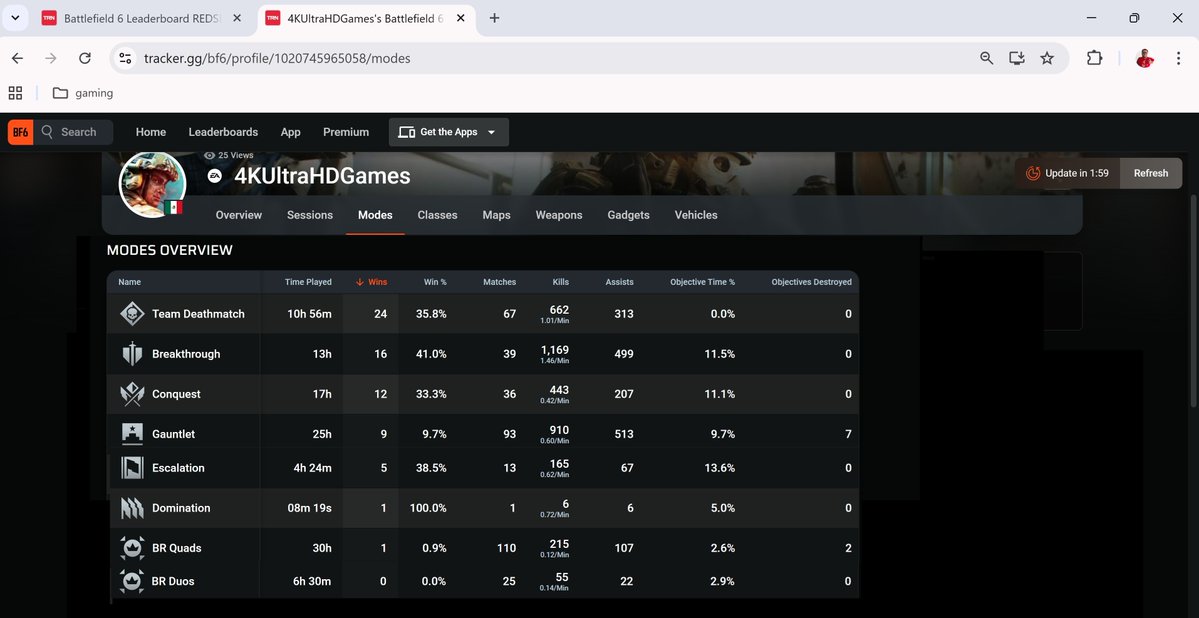
Task: Click the BR Quads crown icon
Action: coord(132,548)
